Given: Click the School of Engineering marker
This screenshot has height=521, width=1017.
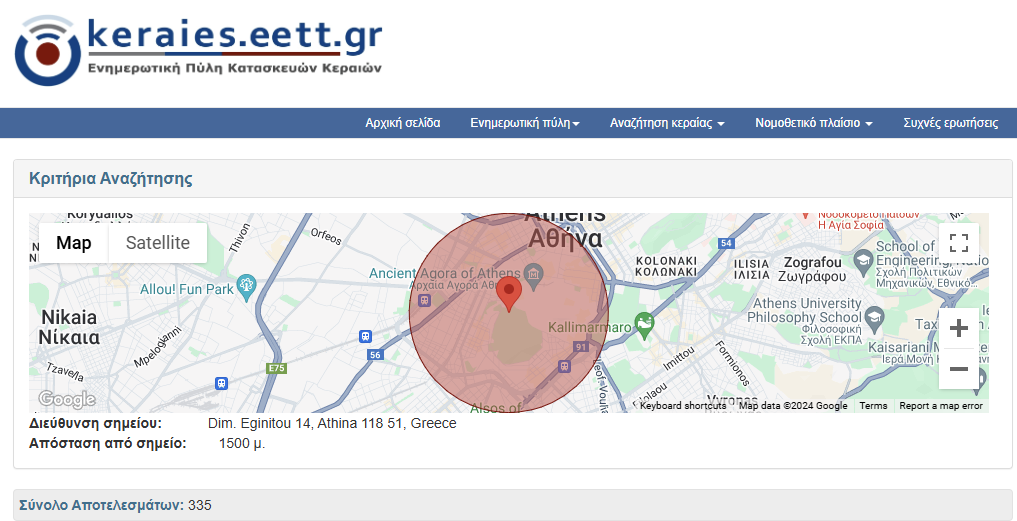Looking at the screenshot, I should pyautogui.click(x=863, y=261).
